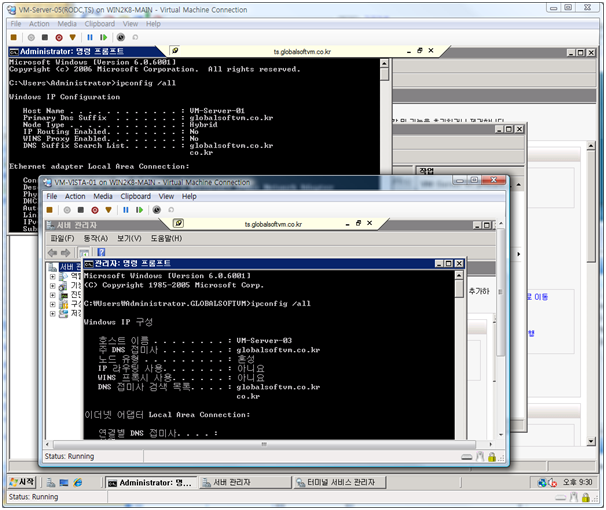606x510 pixels.
Task: Reset VM-VISTA-01 with green play-bar icon
Action: [139, 210]
